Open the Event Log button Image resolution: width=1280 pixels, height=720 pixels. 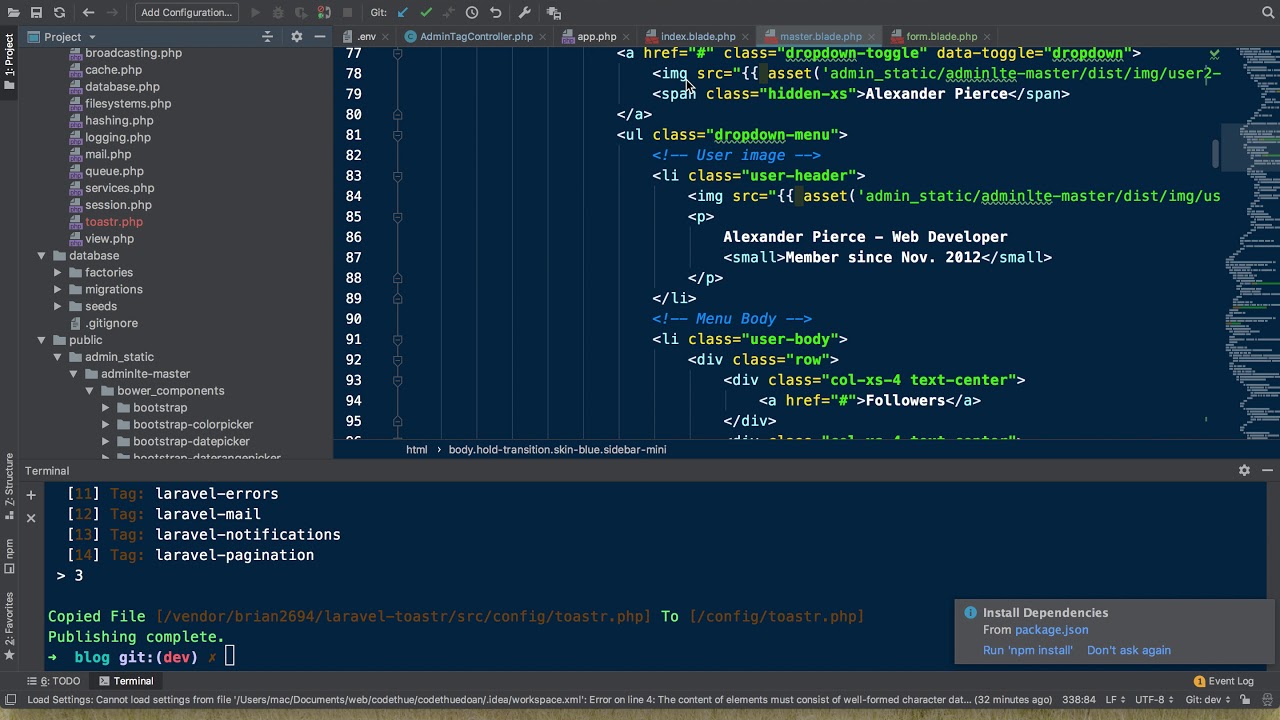(1224, 681)
